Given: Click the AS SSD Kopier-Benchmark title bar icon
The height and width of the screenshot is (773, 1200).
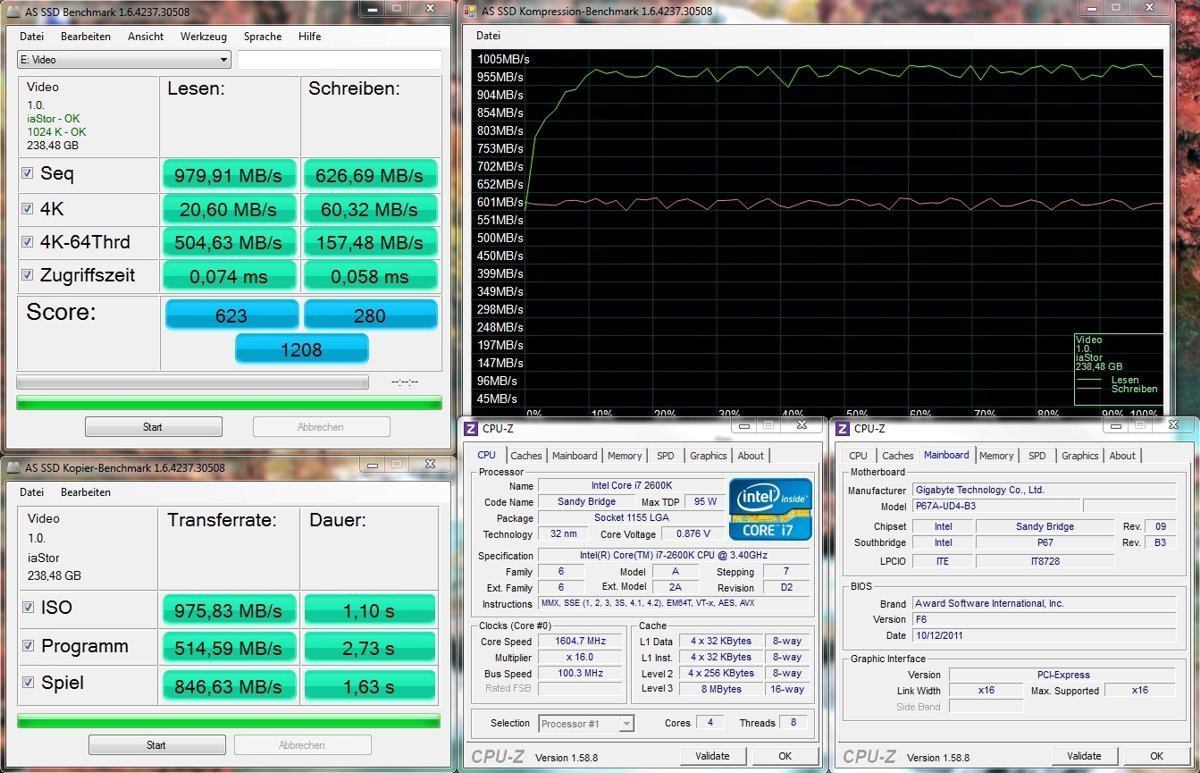Looking at the screenshot, I should 14,467.
